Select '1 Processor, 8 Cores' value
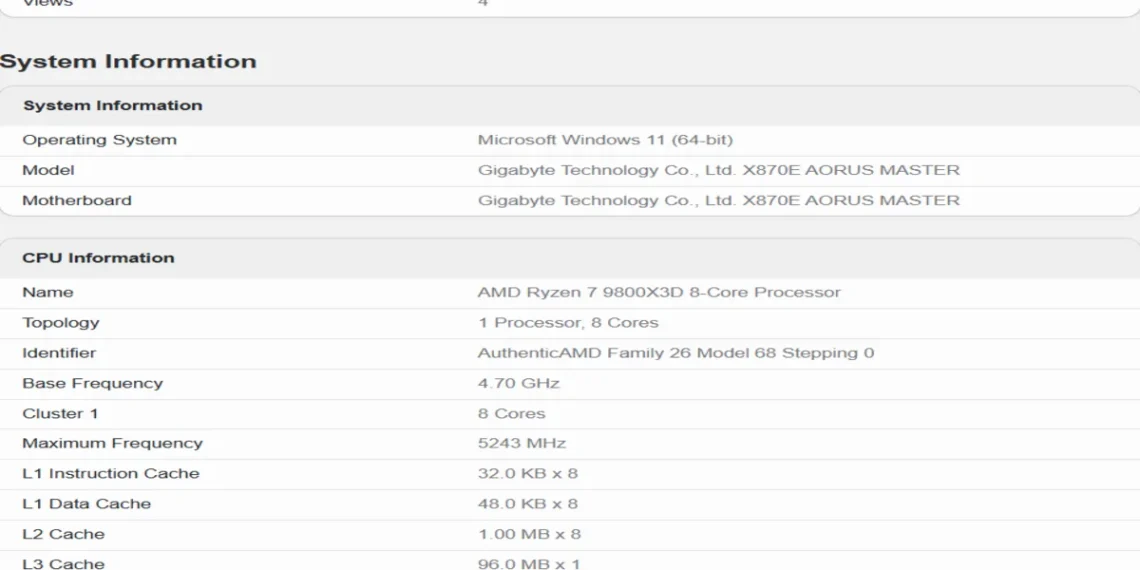The width and height of the screenshot is (1140, 570). [568, 323]
